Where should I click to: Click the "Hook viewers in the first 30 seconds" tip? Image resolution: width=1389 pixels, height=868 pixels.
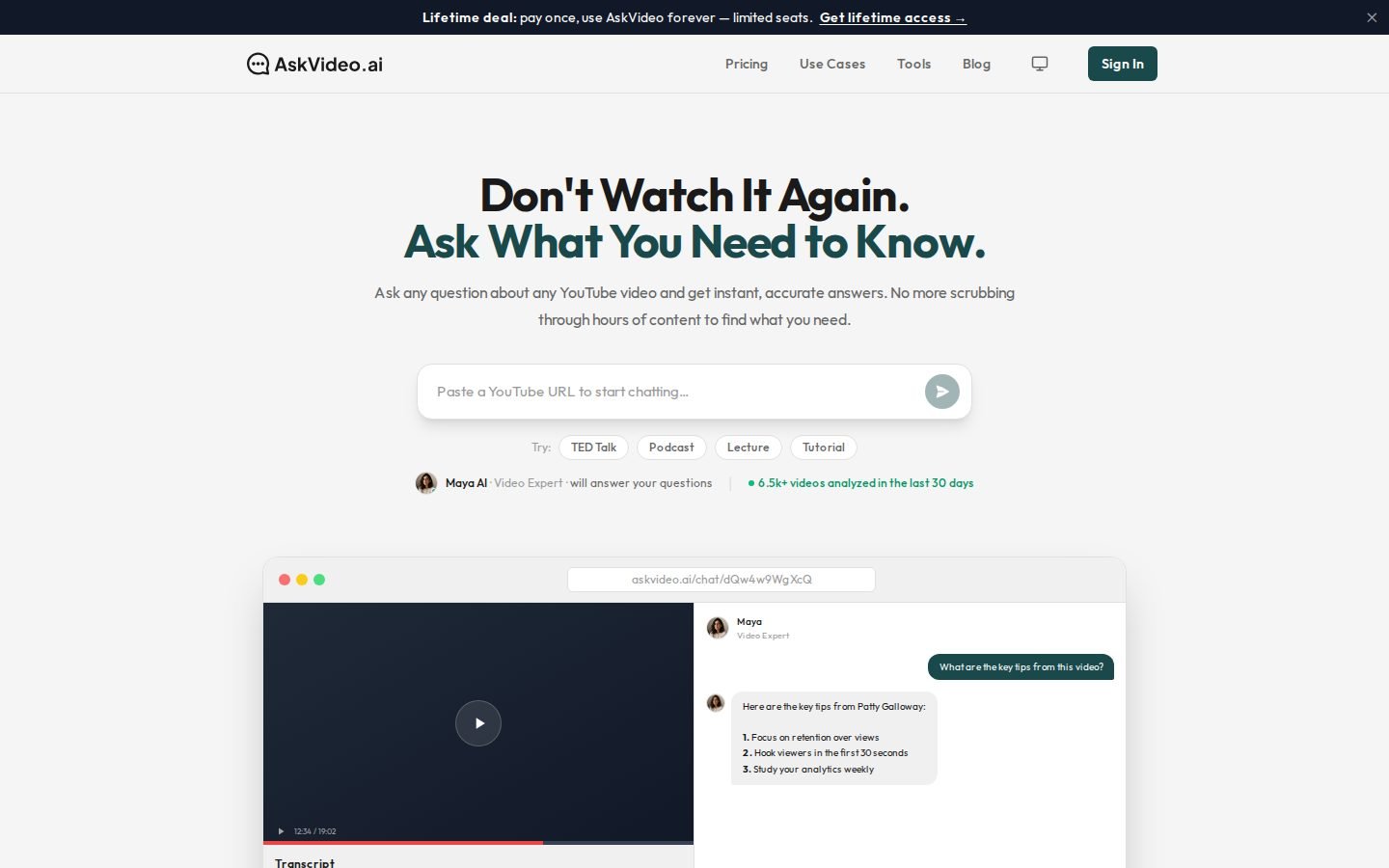click(x=826, y=753)
